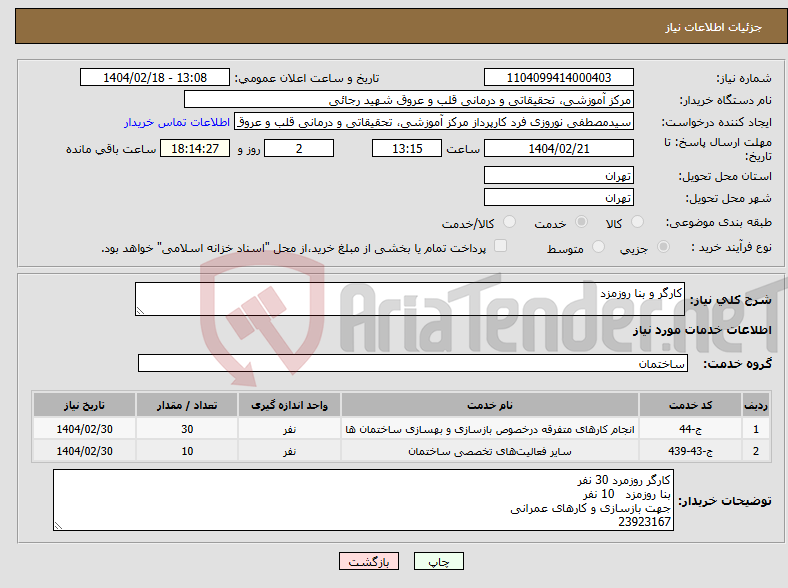This screenshot has height=588, width=788.
Task: Click the تعداد / مقدار column header
Action: (187, 405)
